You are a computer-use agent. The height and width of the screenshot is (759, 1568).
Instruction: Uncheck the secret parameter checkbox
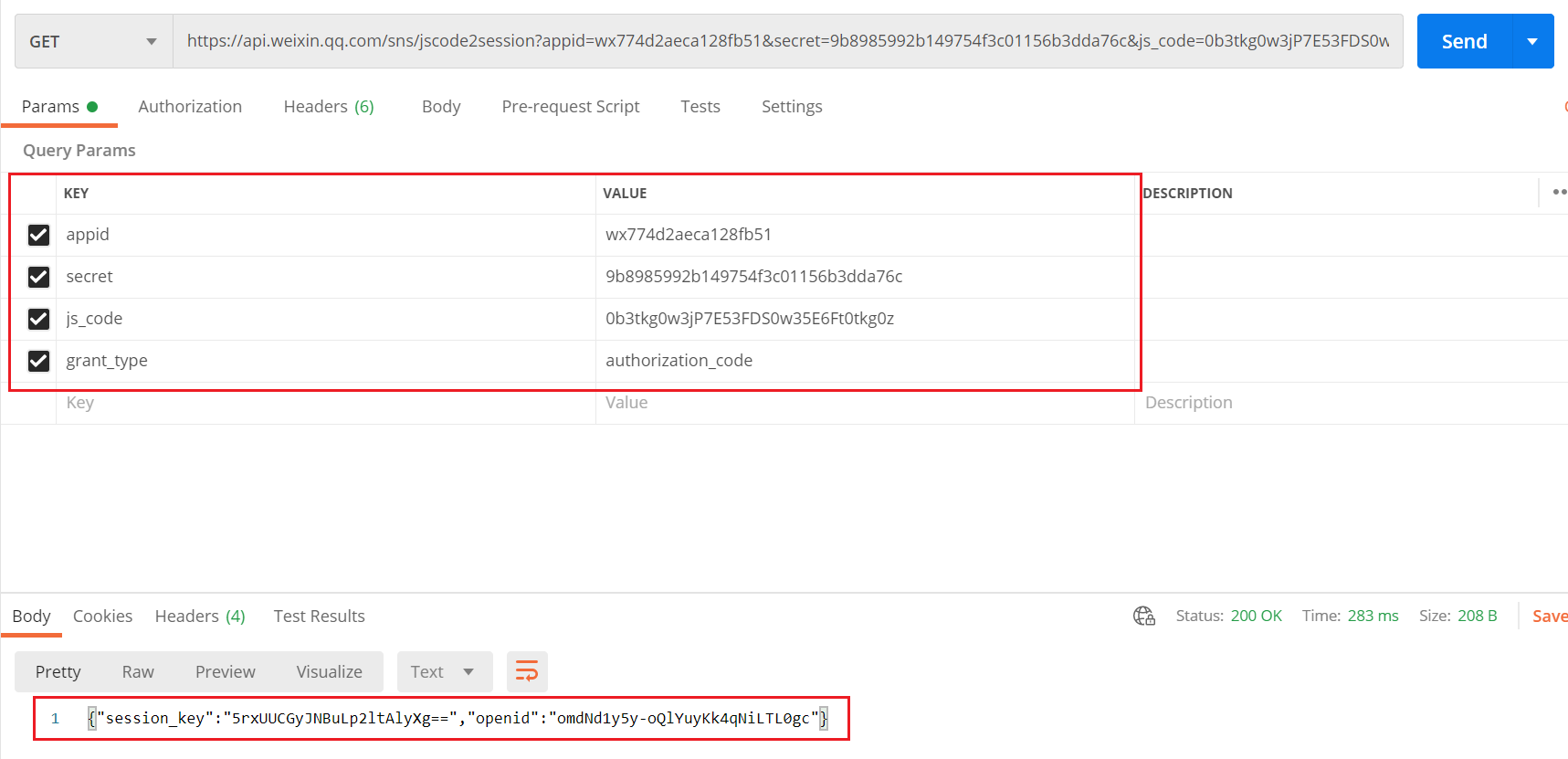coord(38,277)
